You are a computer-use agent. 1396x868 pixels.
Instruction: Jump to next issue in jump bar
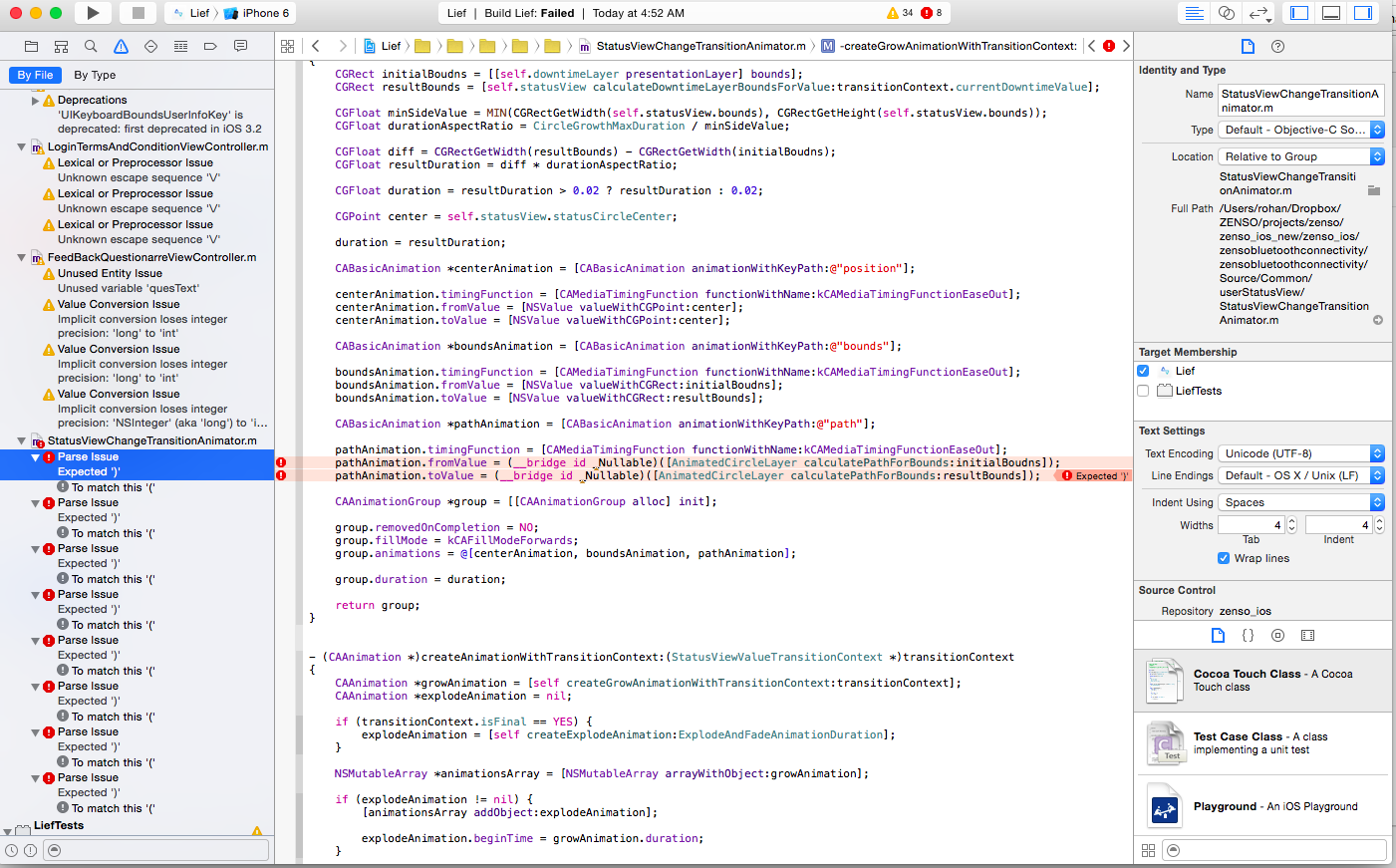[x=1126, y=46]
